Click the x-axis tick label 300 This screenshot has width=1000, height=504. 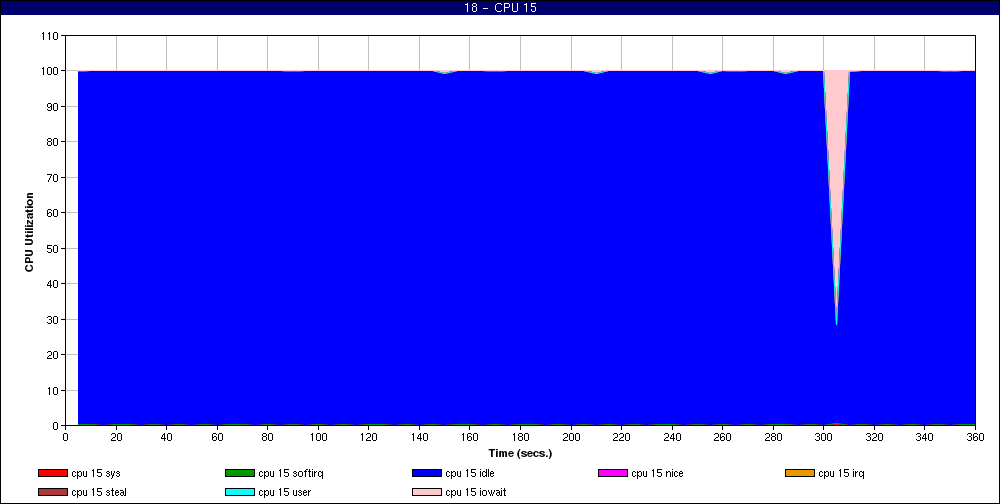click(824, 437)
